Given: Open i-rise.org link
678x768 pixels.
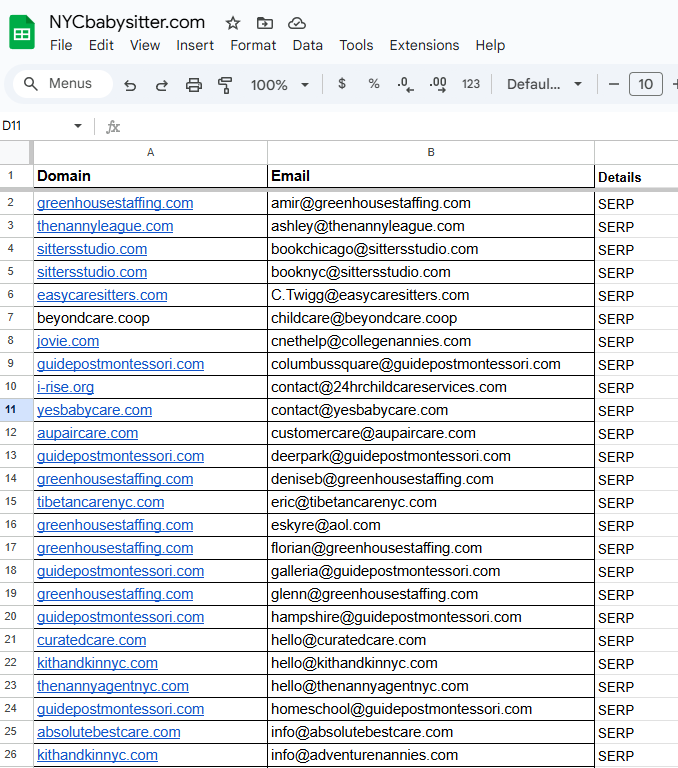Looking at the screenshot, I should tap(65, 387).
